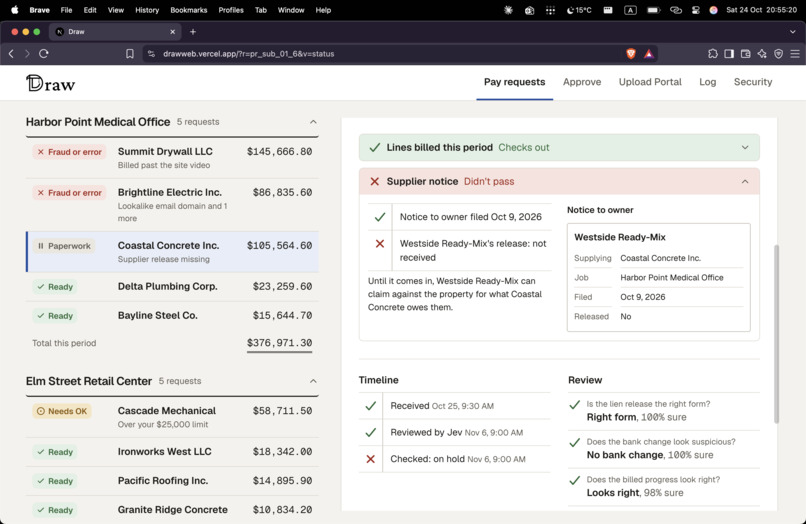Open the Security tab

[753, 82]
